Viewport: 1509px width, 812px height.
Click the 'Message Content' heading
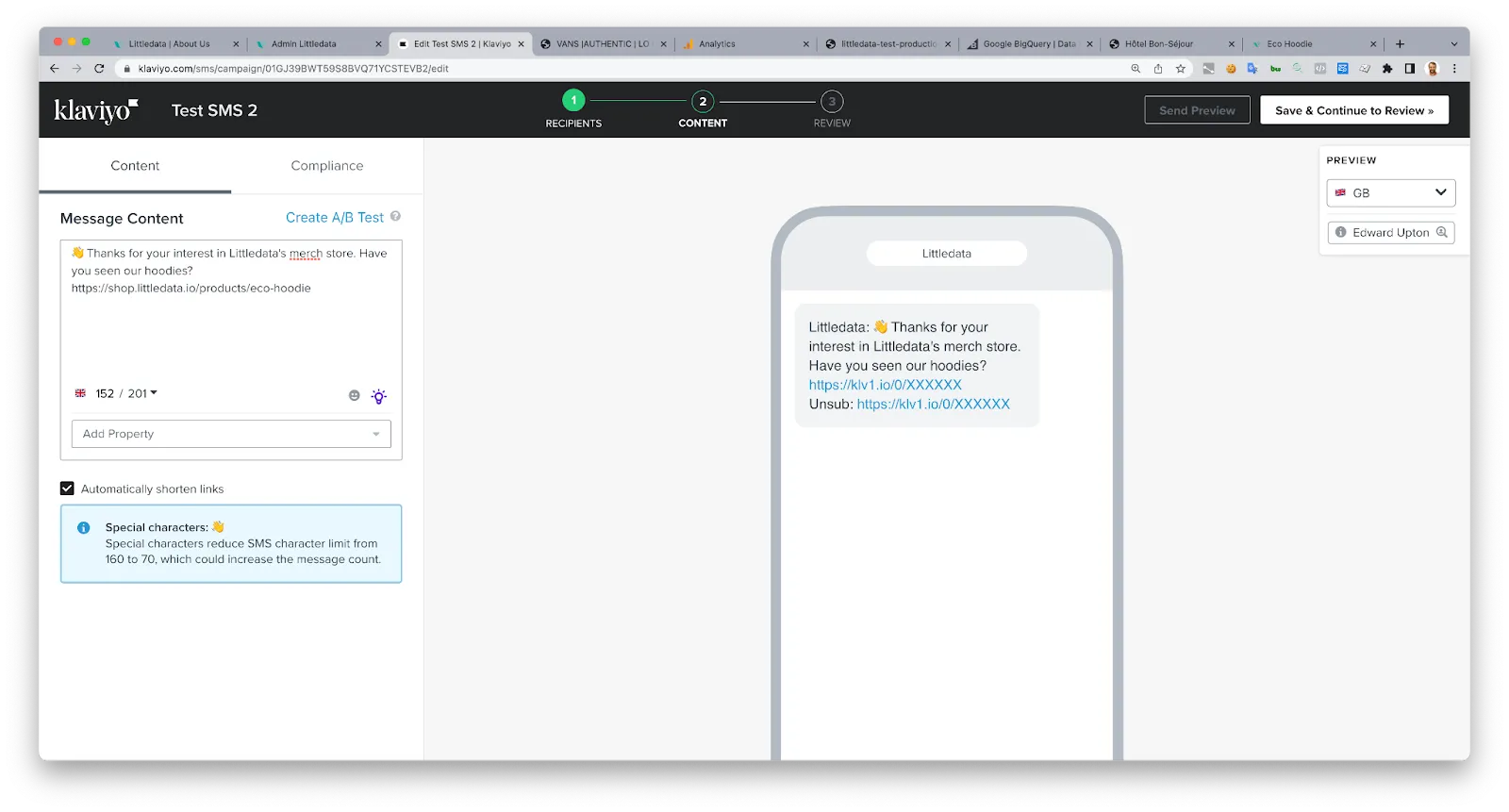[x=122, y=219]
